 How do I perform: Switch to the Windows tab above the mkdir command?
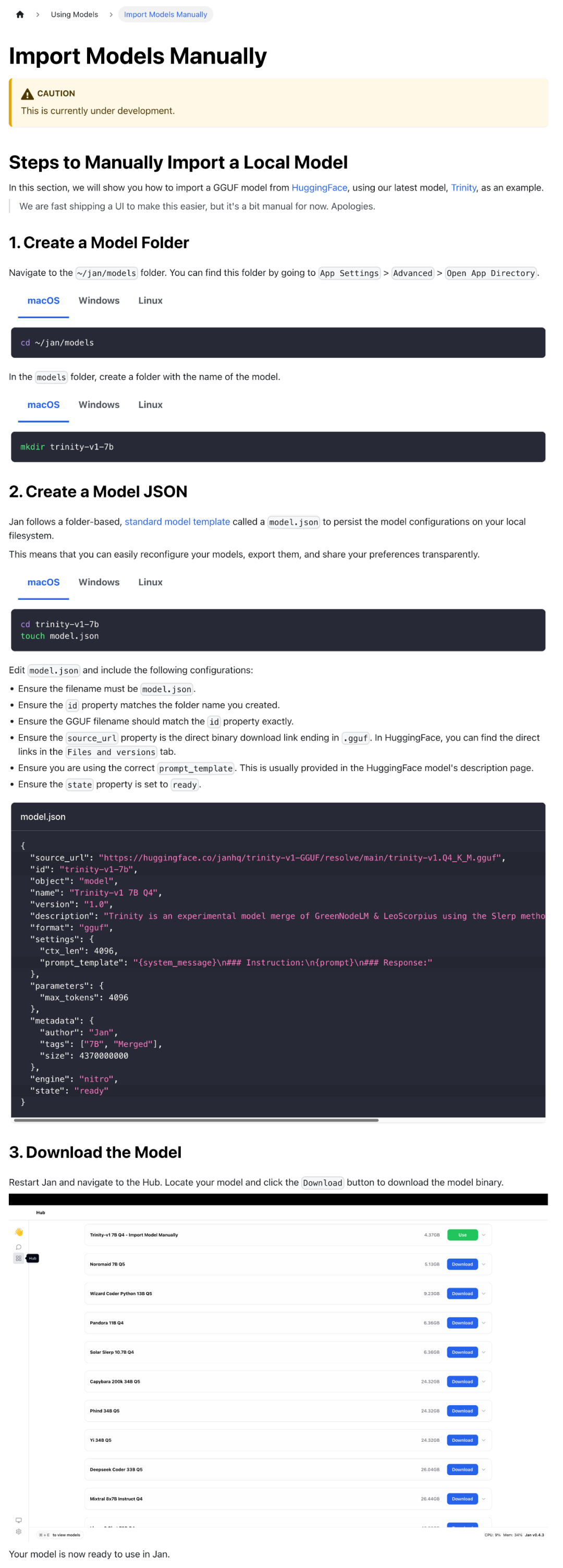point(99,405)
